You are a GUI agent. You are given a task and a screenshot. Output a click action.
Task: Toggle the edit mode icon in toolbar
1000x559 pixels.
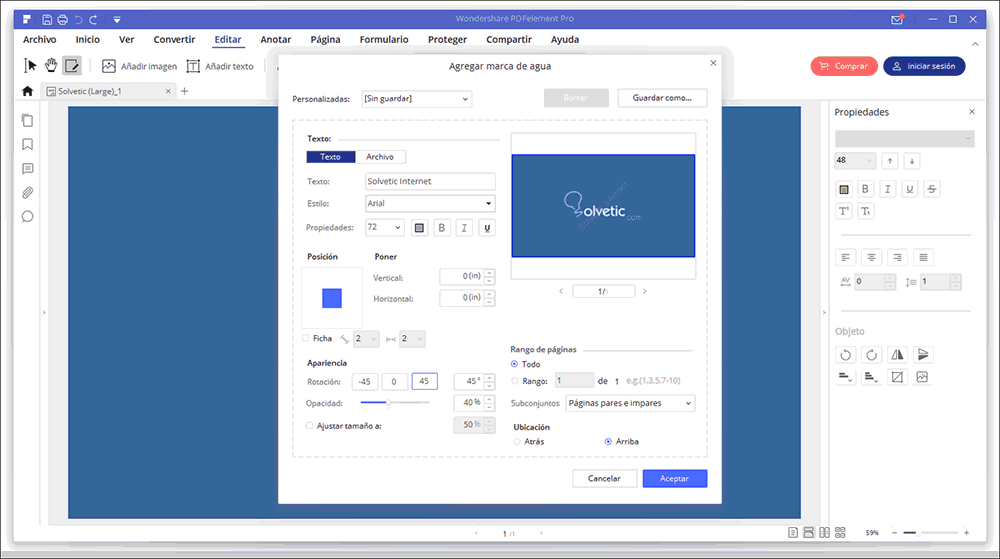click(71, 65)
